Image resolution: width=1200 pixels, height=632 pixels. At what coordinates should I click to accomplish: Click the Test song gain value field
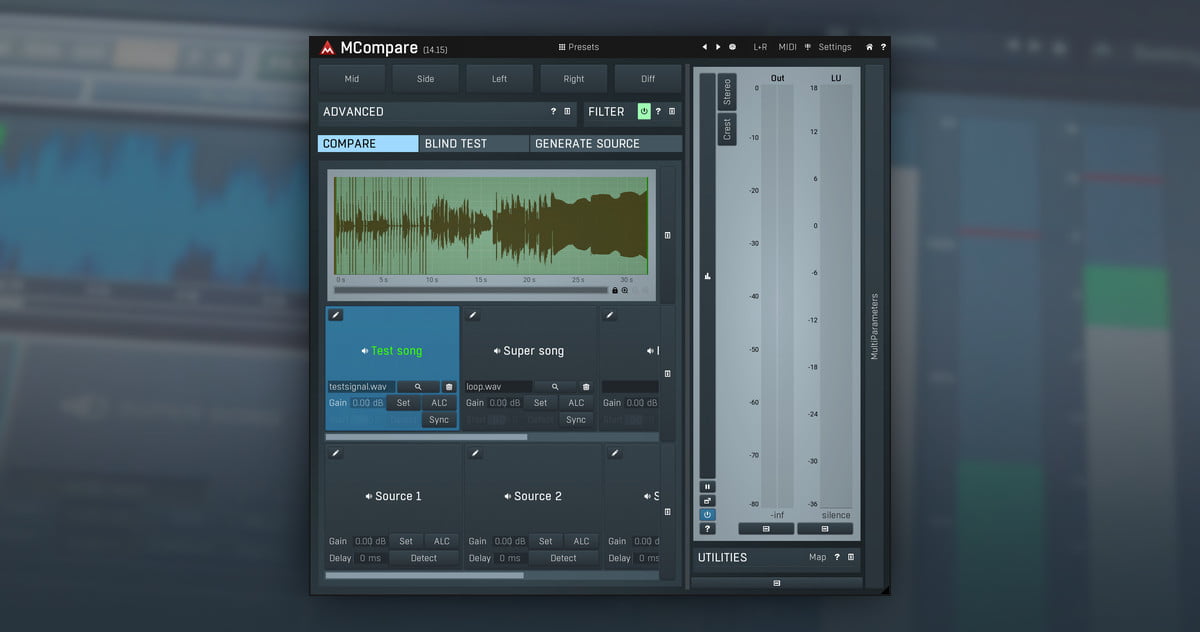(x=367, y=403)
